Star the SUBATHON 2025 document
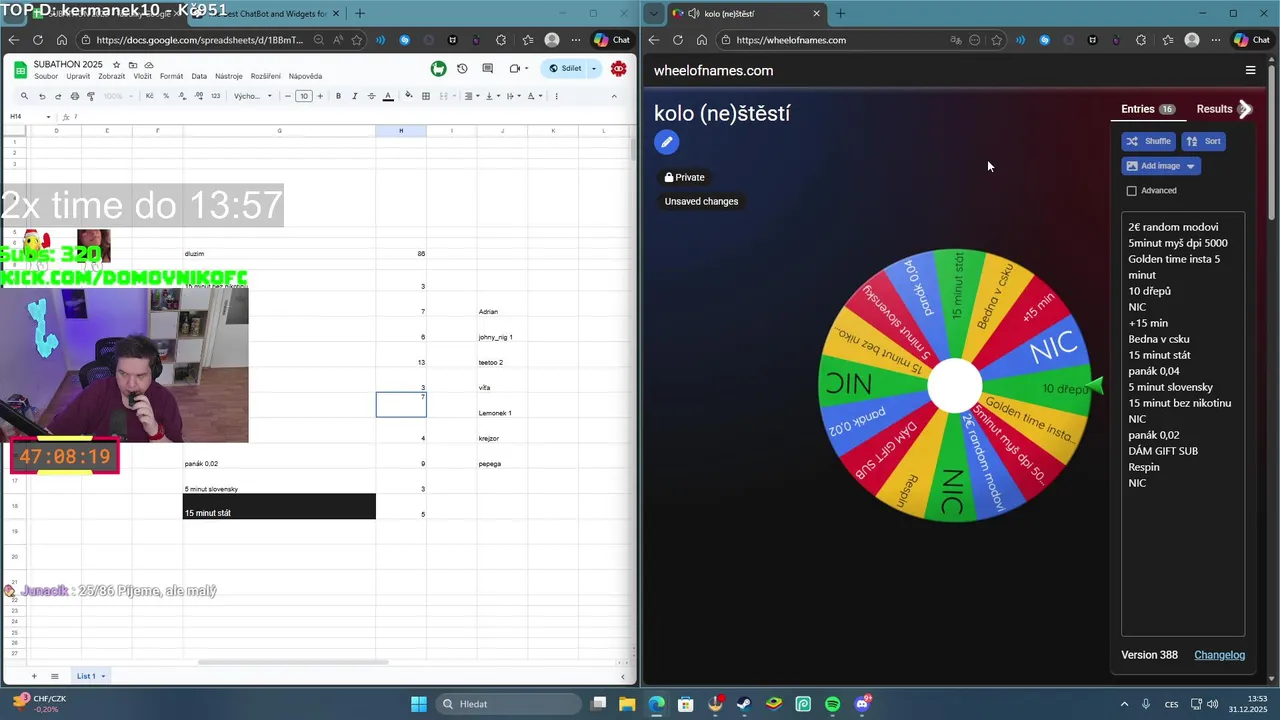This screenshot has width=1280, height=720. 117,65
